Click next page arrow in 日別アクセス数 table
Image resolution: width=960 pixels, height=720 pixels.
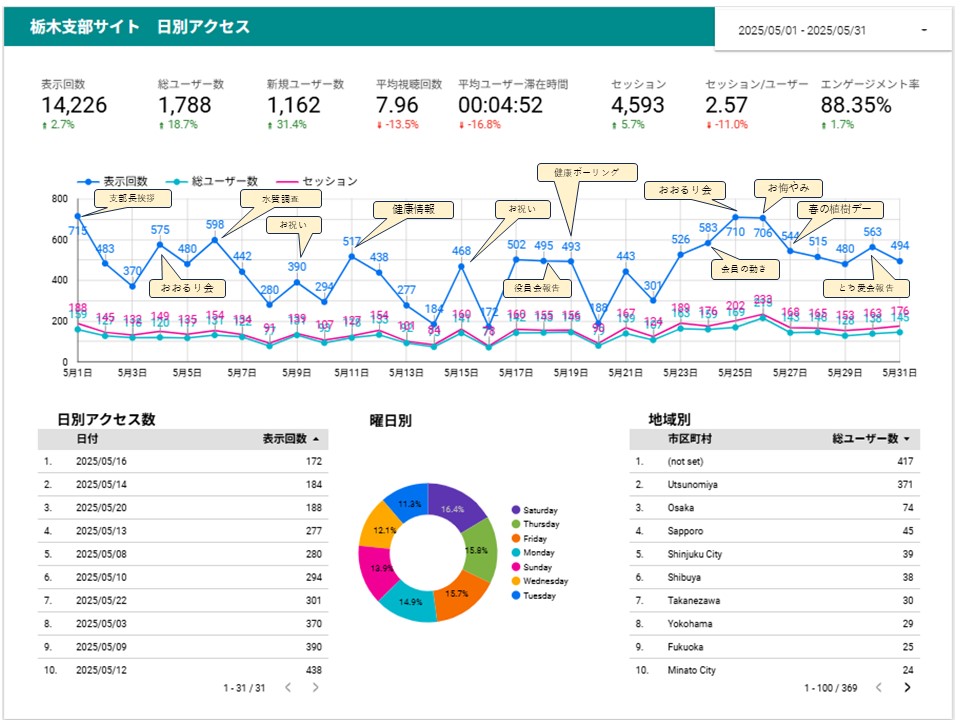[x=316, y=688]
